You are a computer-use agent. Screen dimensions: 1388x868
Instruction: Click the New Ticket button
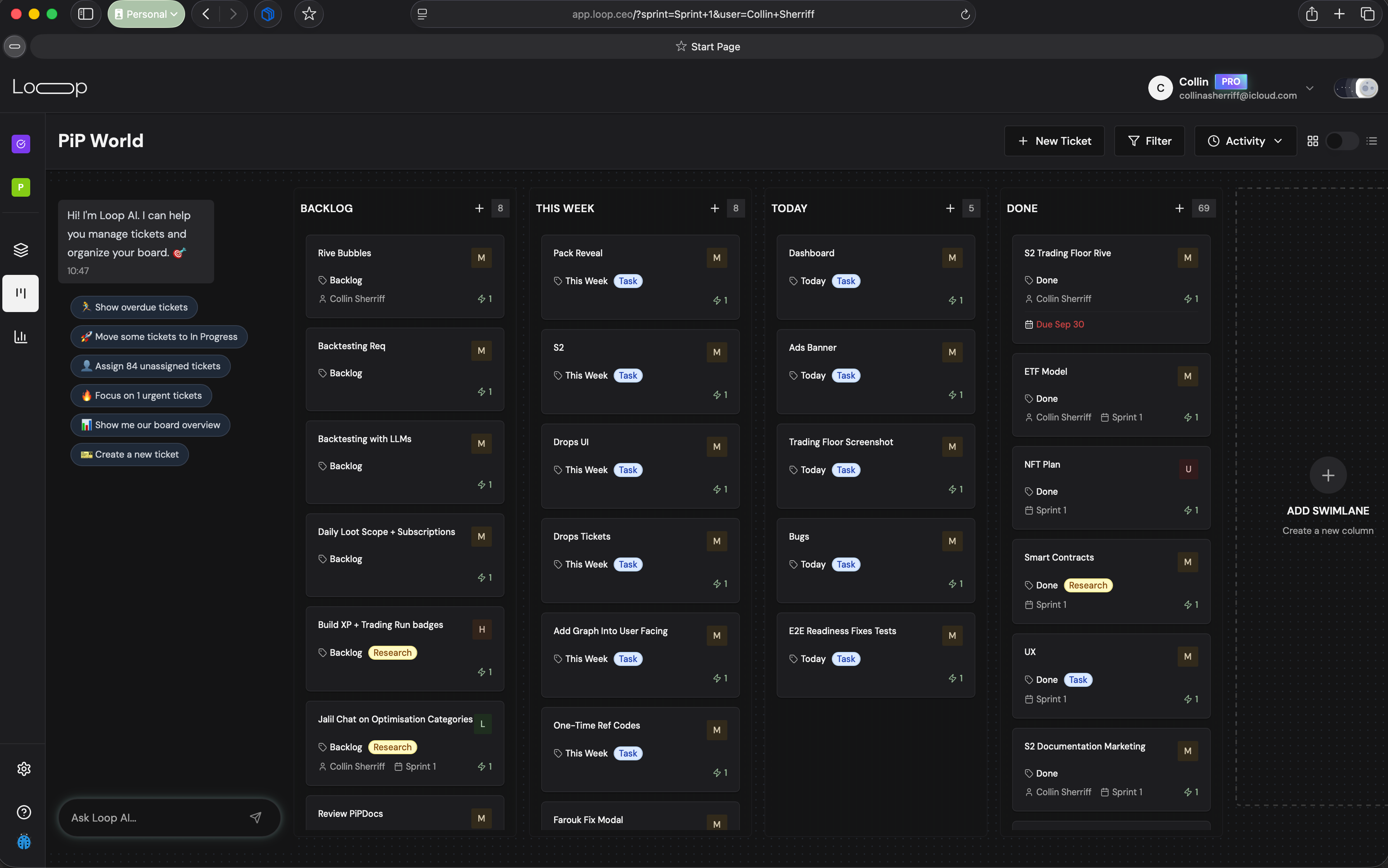coord(1054,141)
